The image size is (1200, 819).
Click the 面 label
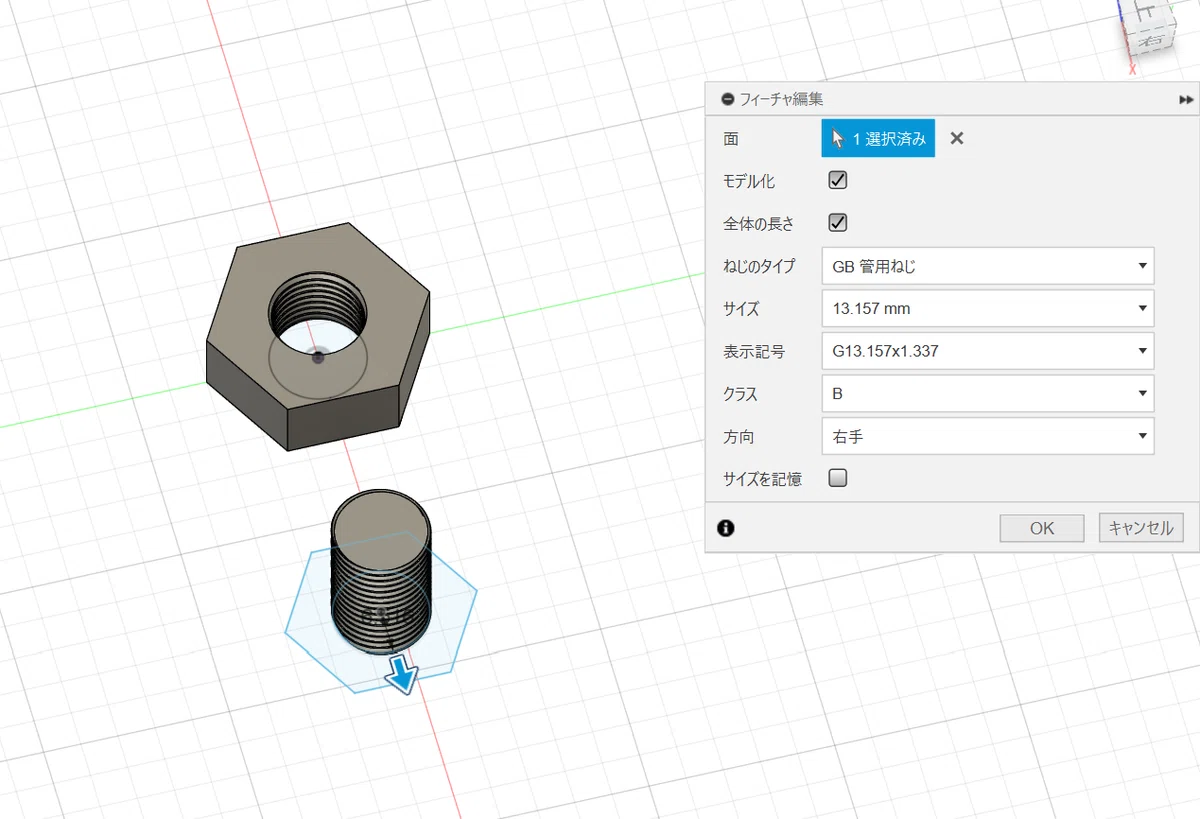[x=731, y=139]
